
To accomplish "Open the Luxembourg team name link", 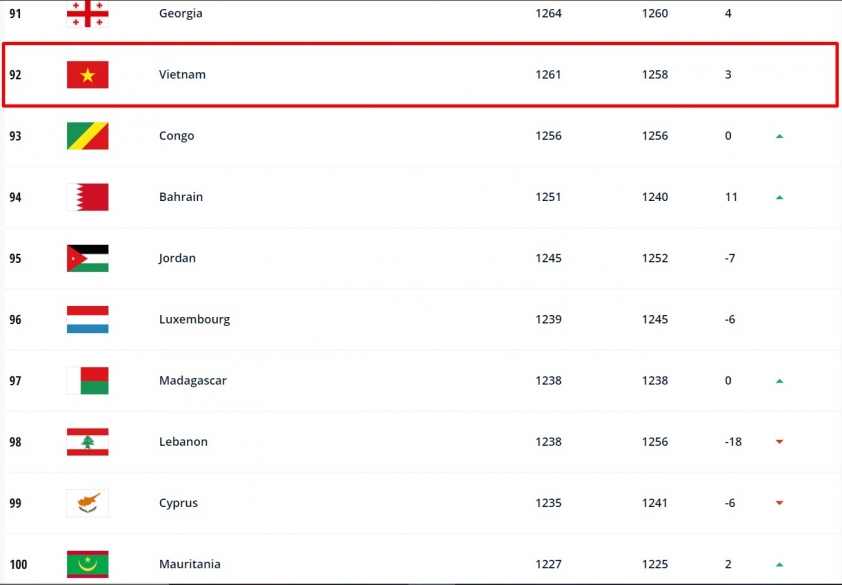I will point(194,320).
